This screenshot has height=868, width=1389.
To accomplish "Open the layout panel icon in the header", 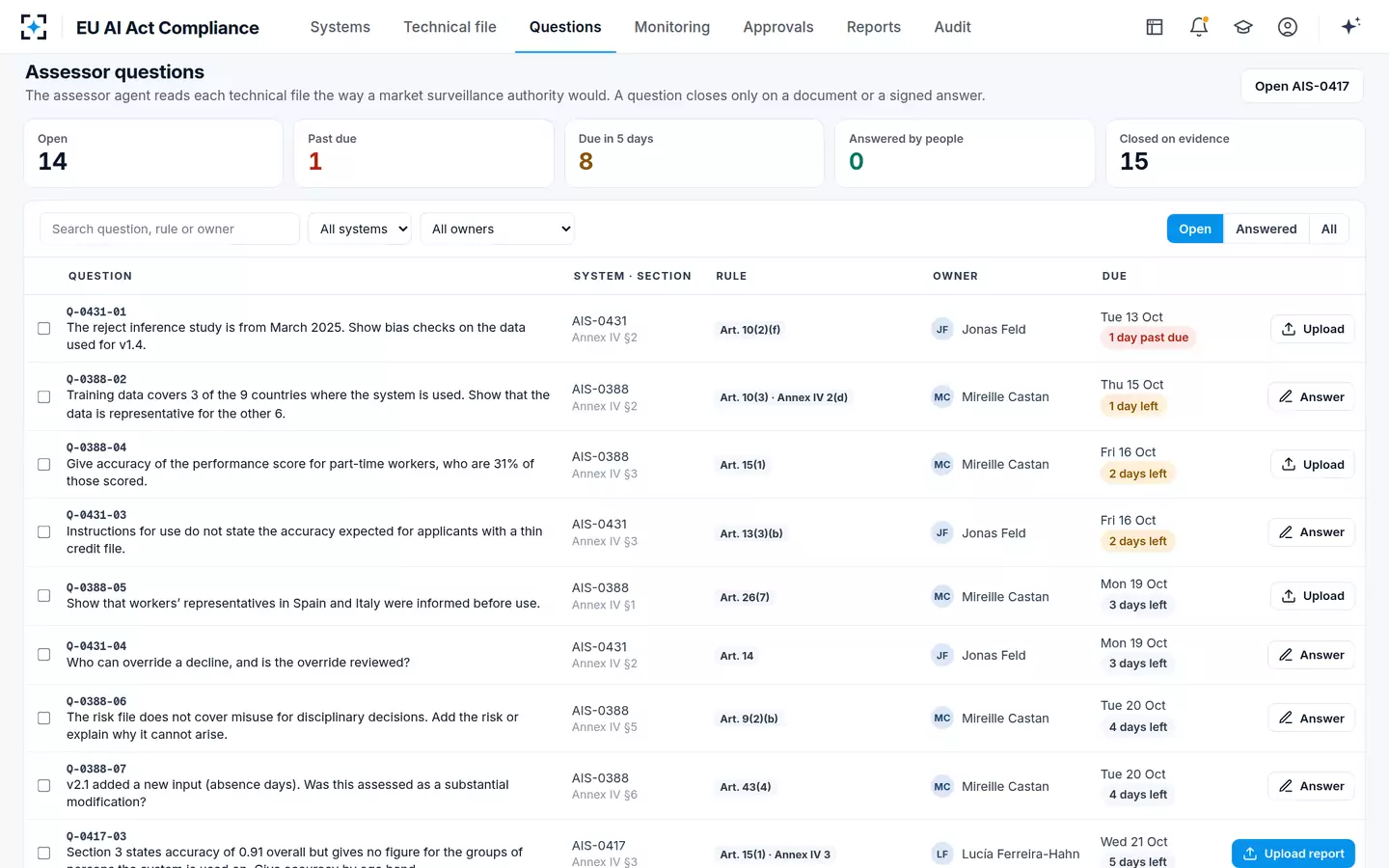I will 1155,27.
